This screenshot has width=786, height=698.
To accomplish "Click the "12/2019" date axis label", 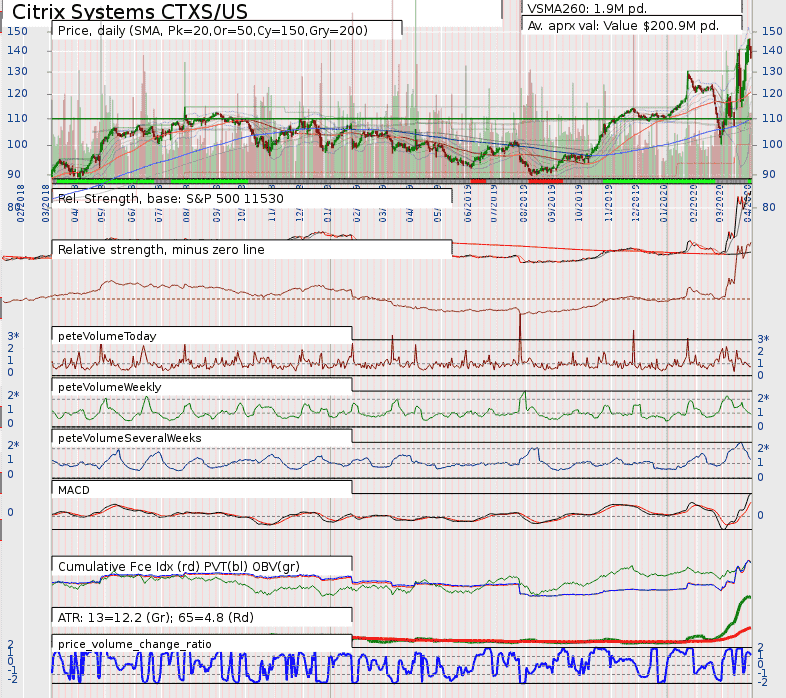I will (x=636, y=203).
